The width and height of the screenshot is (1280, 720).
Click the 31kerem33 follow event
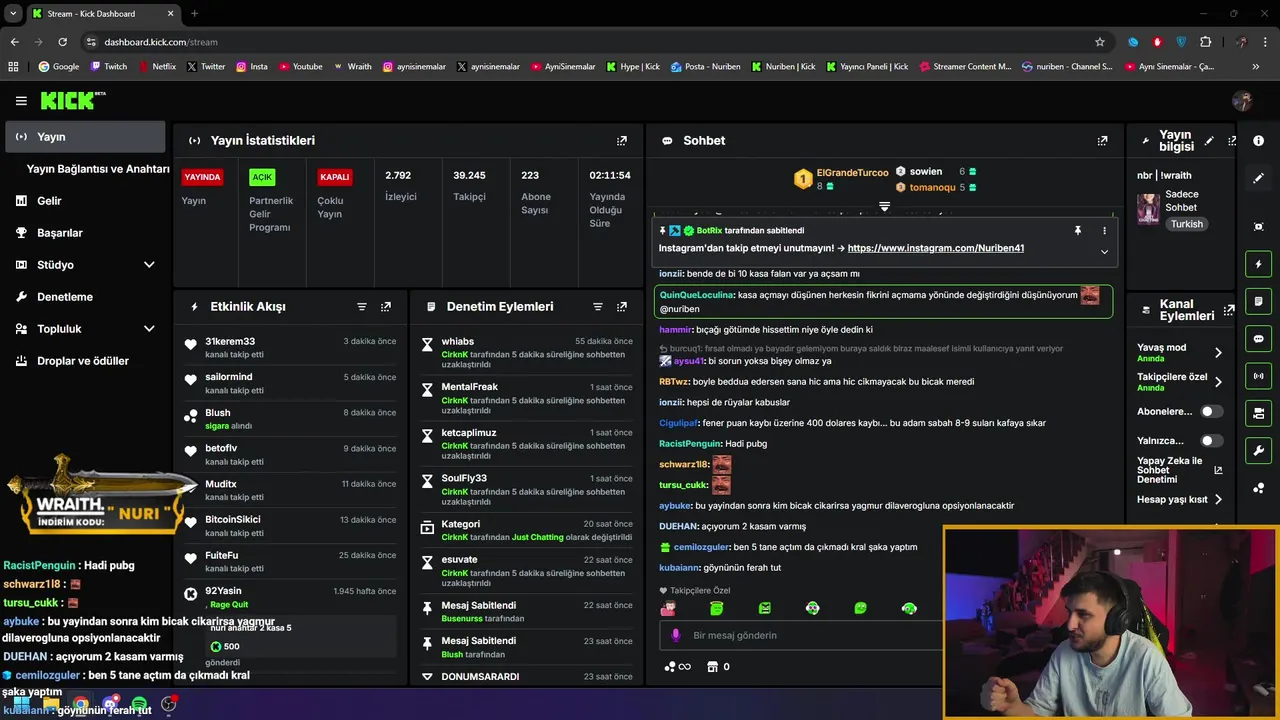(x=290, y=347)
